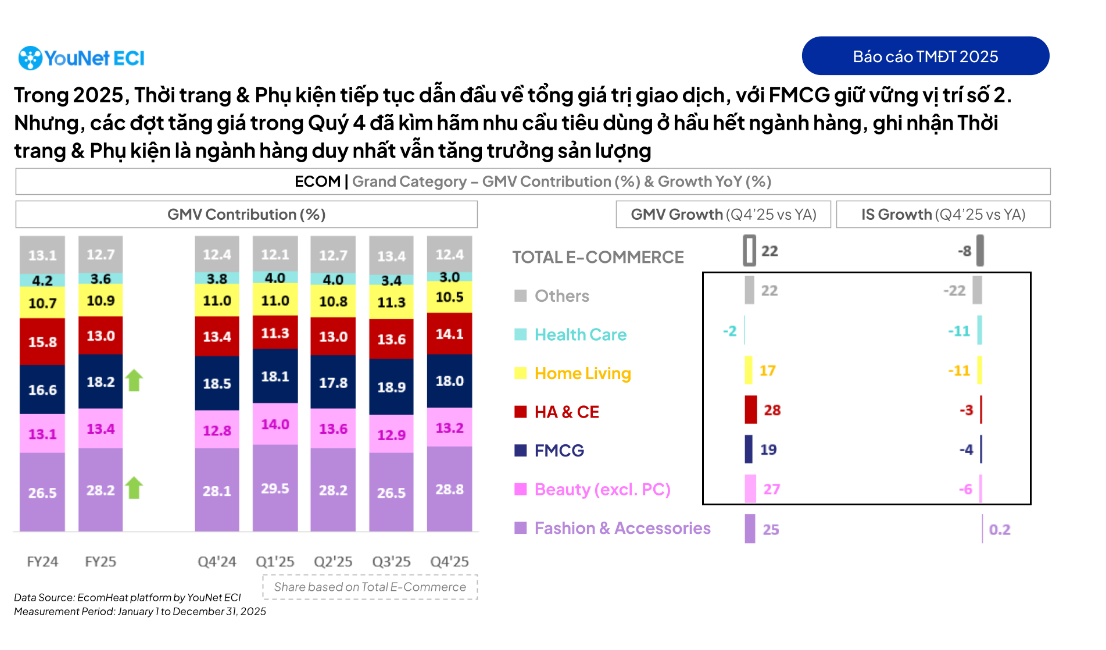Screen dimensions: 1106x650
Task: Click green up arrow beside FY25 Fashion 28.2
Action: (x=134, y=488)
